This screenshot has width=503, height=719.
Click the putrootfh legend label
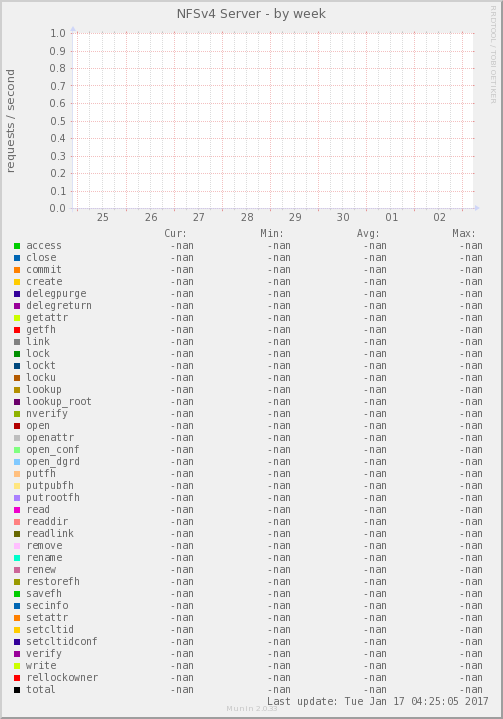53,498
